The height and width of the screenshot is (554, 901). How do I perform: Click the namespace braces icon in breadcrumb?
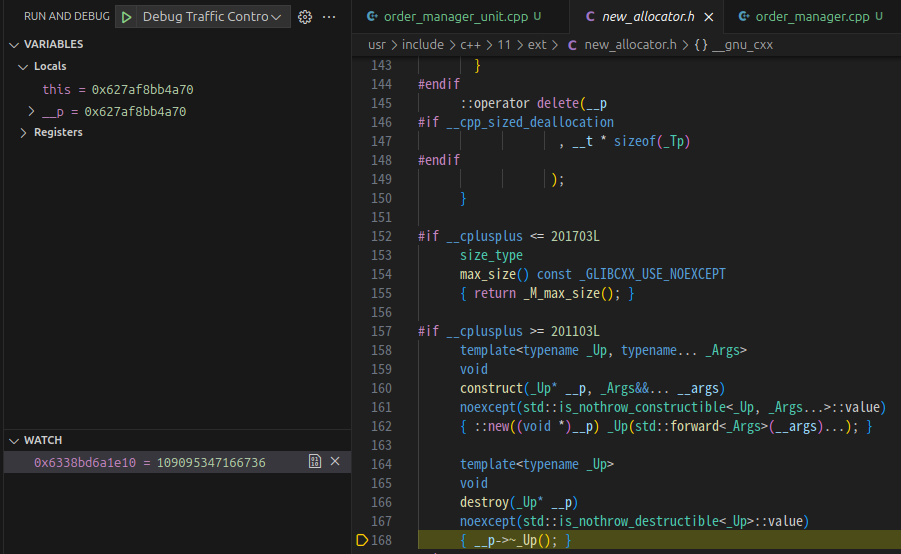pos(700,45)
